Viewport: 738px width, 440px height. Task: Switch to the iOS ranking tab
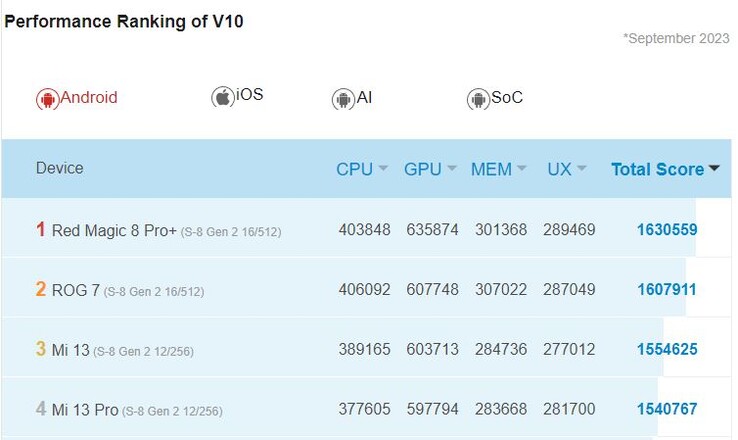click(250, 96)
